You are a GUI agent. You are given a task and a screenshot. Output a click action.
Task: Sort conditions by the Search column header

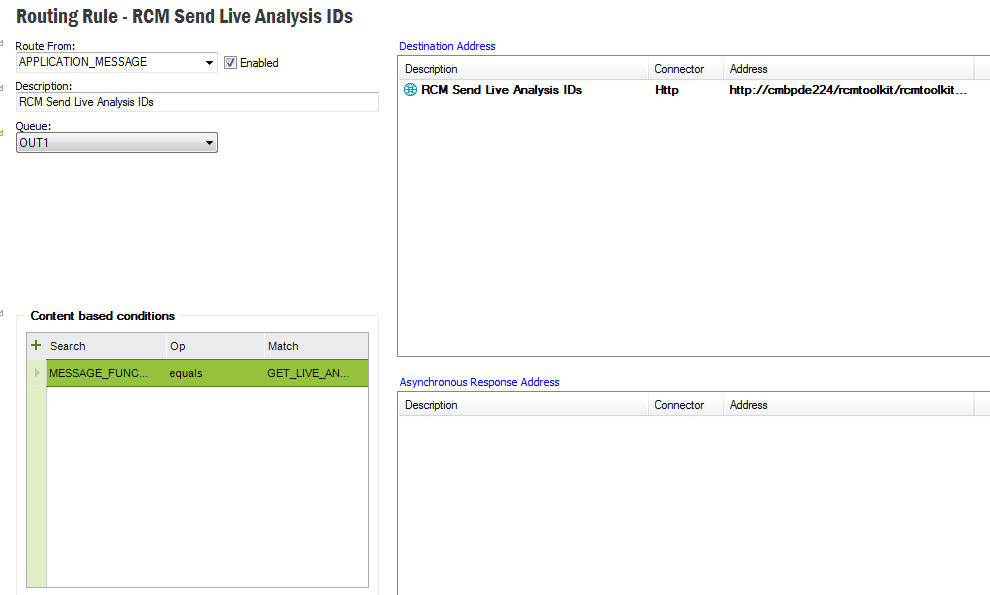(x=105, y=346)
